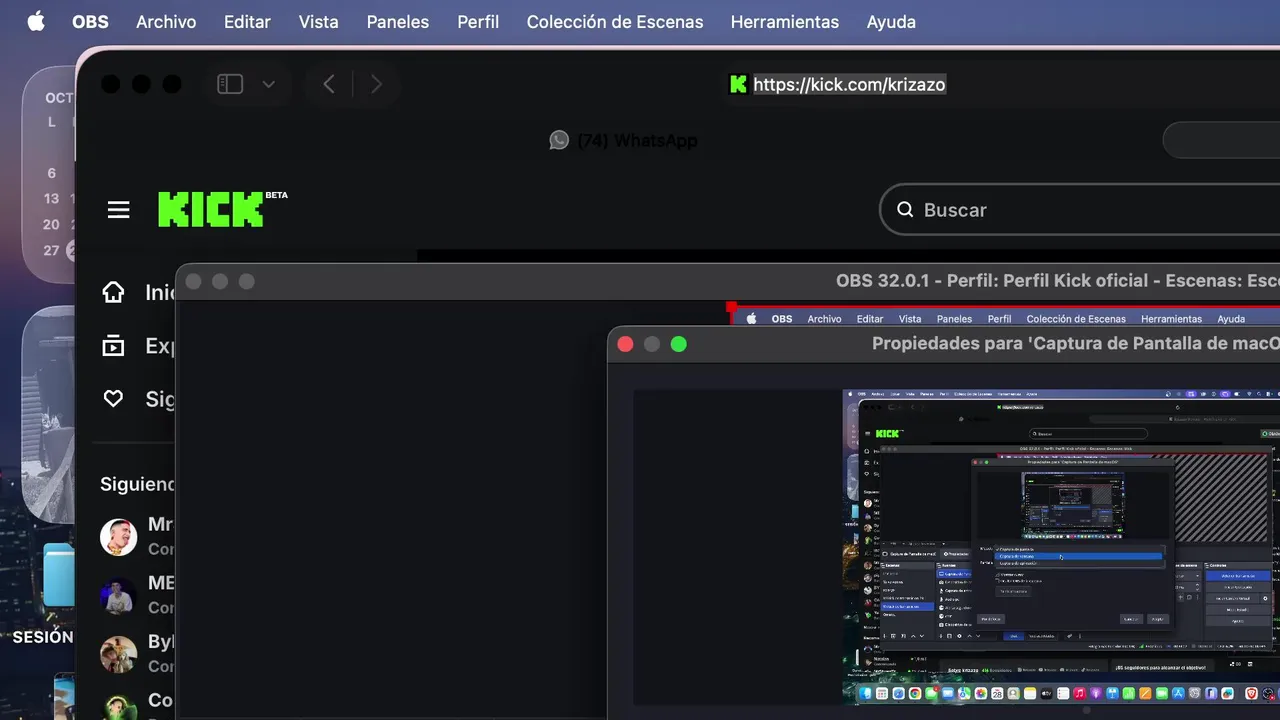The height and width of the screenshot is (720, 1280).
Task: Select day 20 in calendar widget
Action: 52,224
